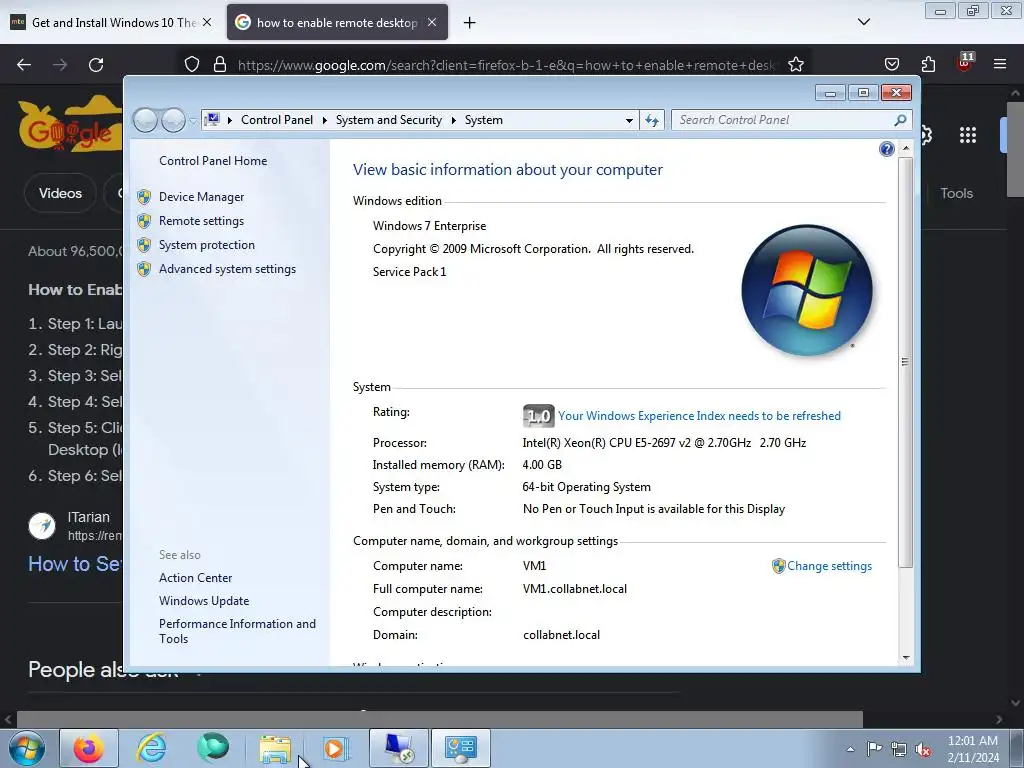
Task: Select the System breadcrumb
Action: click(x=484, y=120)
